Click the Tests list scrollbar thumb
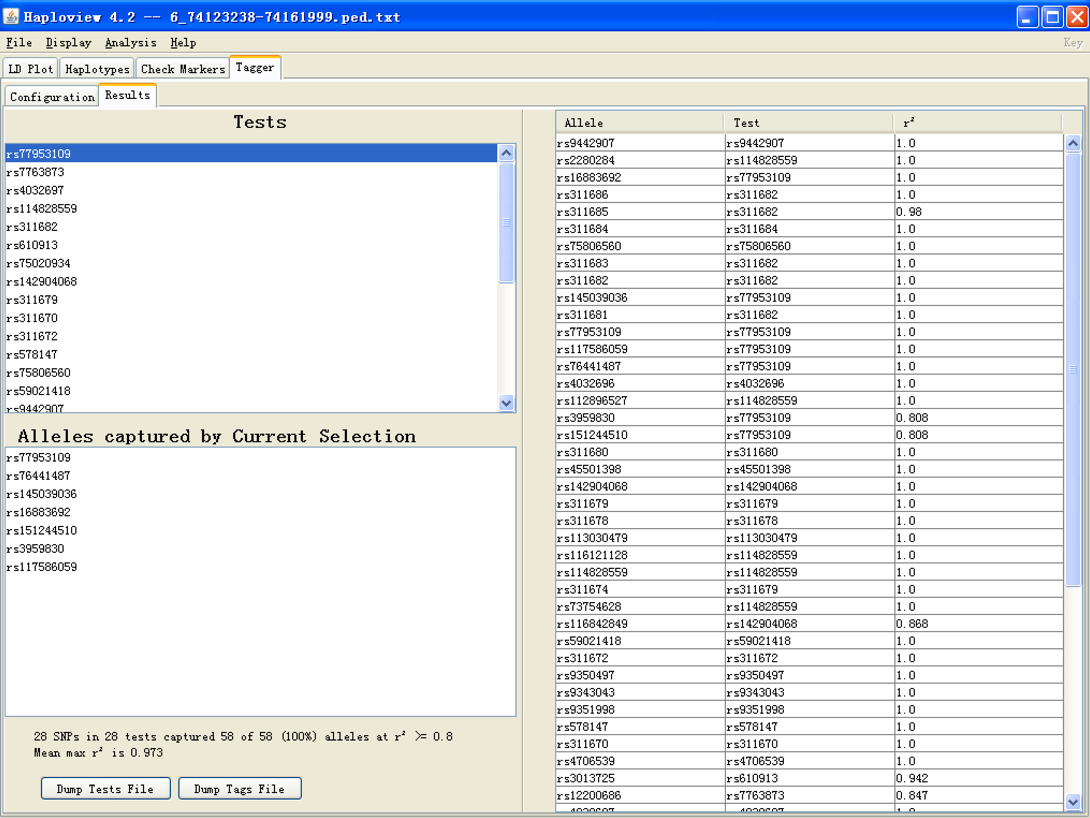This screenshot has height=818, width=1090. click(506, 222)
